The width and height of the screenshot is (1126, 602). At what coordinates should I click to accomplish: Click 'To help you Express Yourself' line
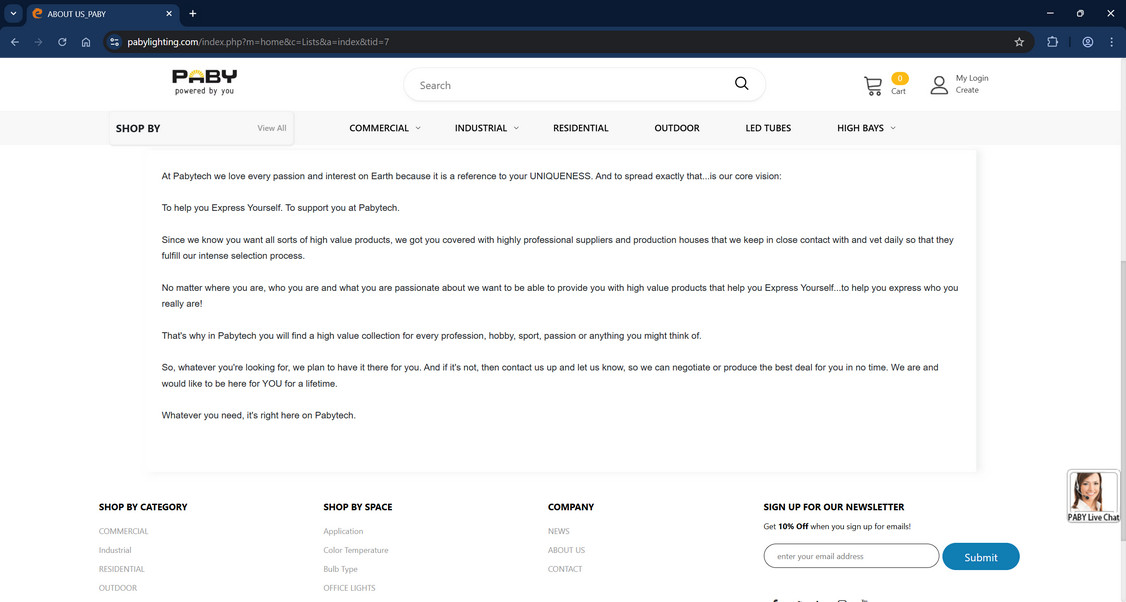point(280,208)
